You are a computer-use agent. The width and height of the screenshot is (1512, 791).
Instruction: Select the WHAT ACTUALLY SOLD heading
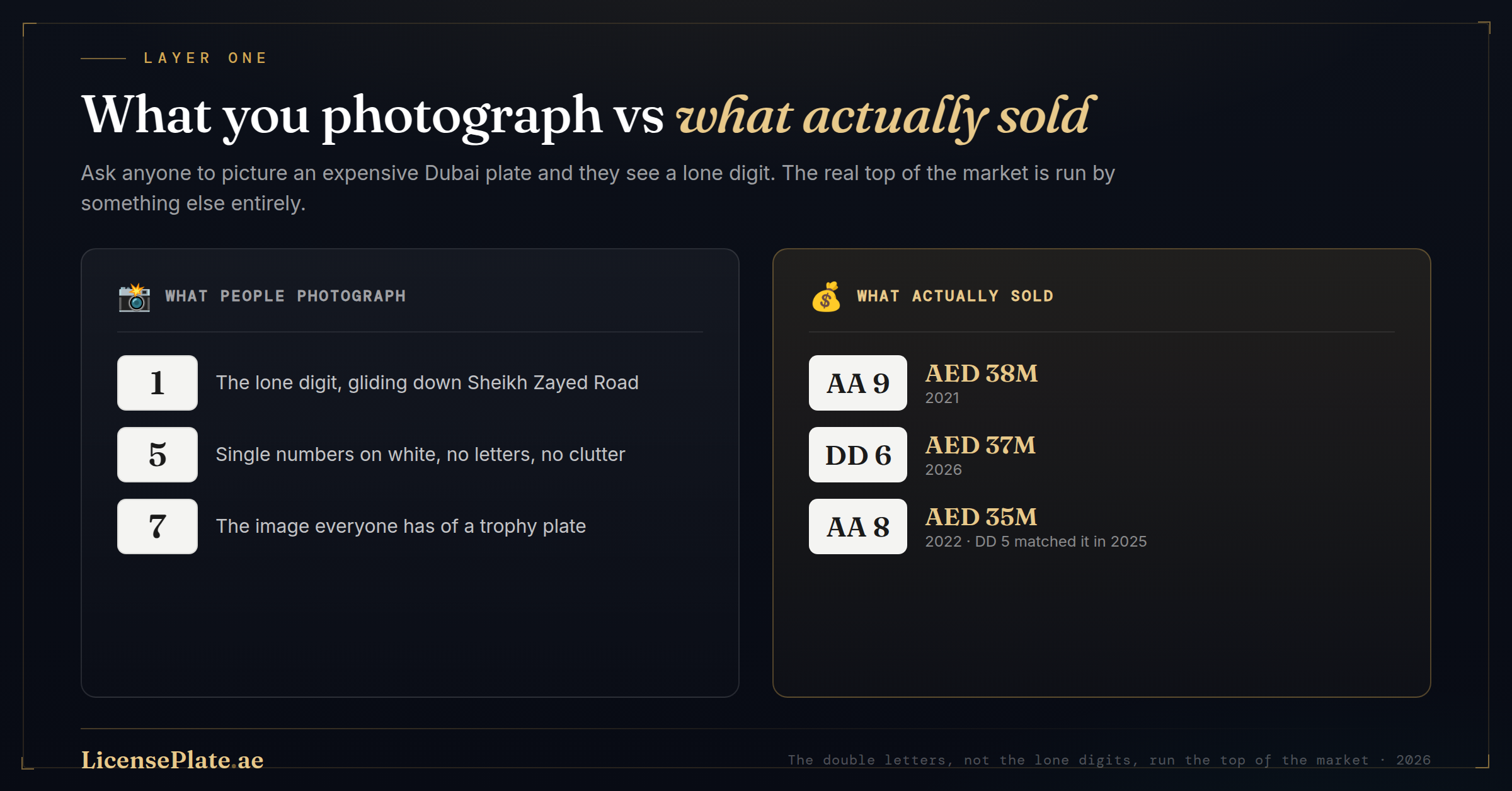(954, 296)
